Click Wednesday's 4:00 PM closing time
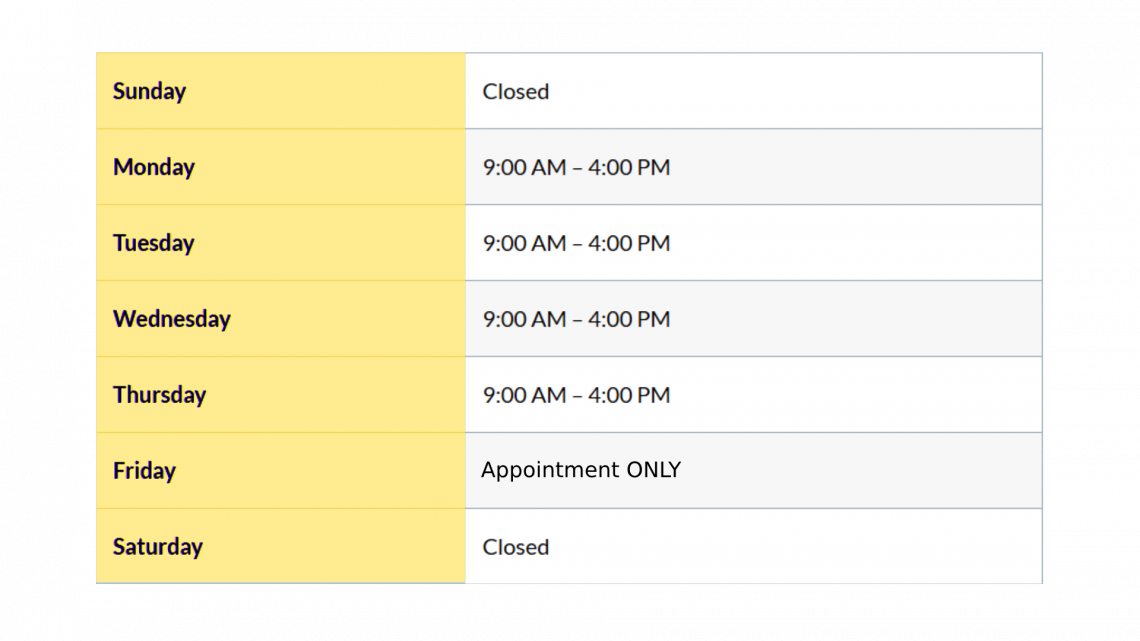This screenshot has height=641, width=1140. click(629, 319)
